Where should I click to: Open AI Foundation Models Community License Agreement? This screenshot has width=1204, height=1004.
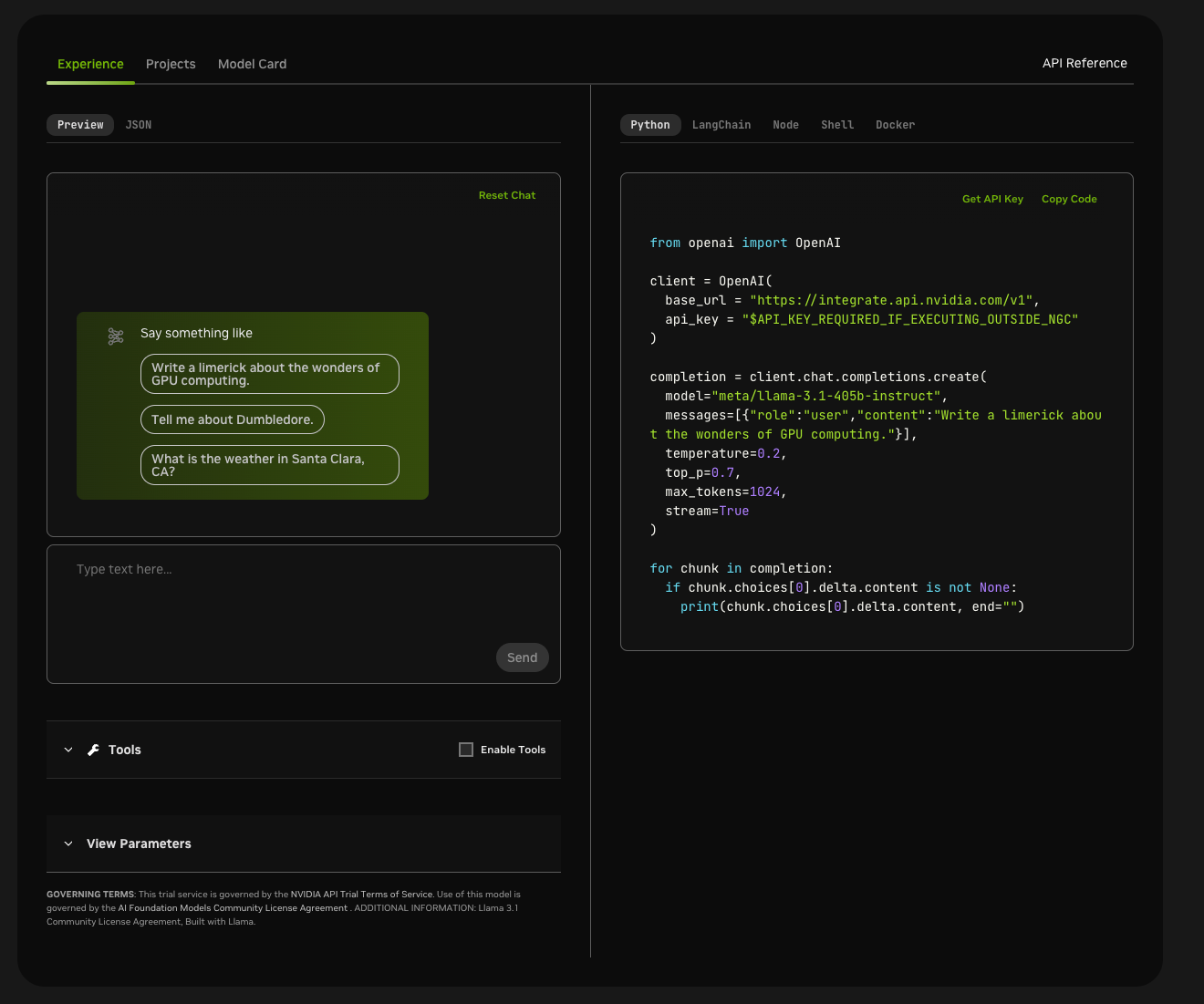pos(233,908)
